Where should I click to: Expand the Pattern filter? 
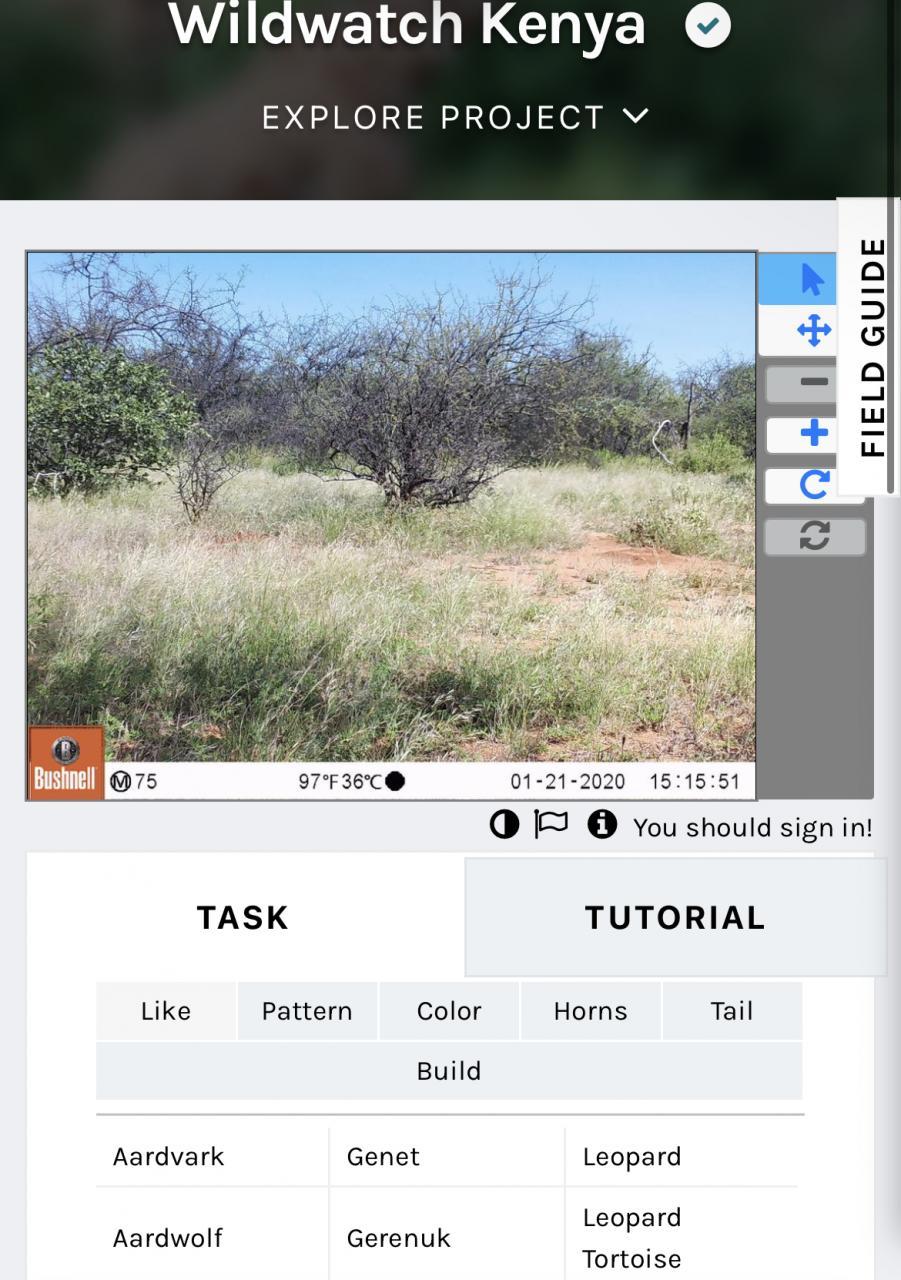[307, 1011]
